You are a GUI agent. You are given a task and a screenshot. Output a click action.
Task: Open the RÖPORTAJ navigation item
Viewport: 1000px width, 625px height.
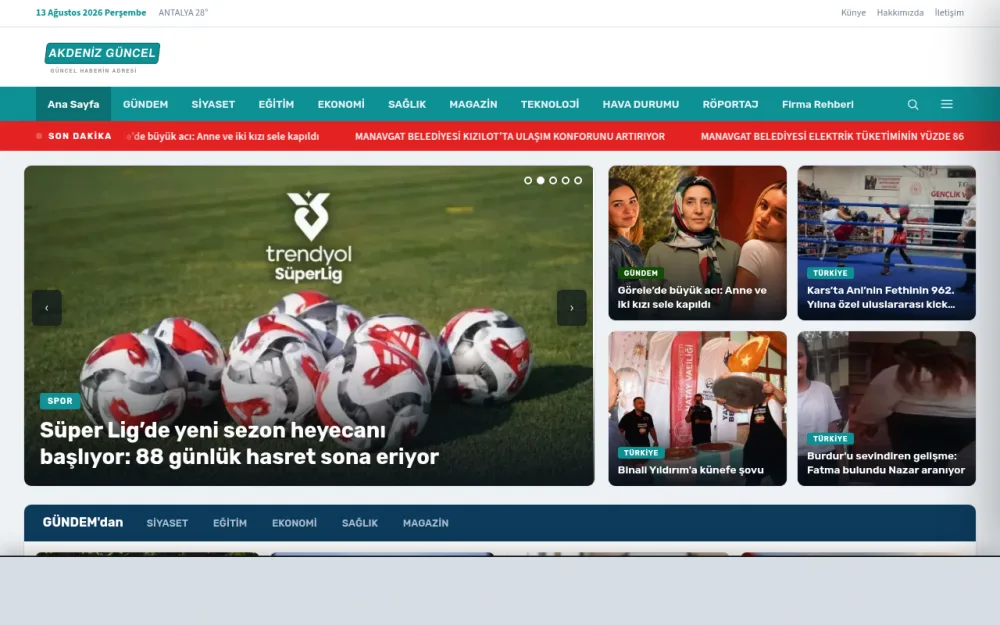(730, 104)
